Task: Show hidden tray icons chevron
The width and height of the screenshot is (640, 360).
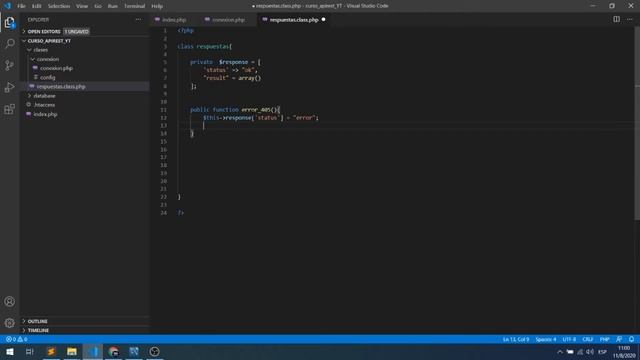Action: pyautogui.click(x=560, y=352)
